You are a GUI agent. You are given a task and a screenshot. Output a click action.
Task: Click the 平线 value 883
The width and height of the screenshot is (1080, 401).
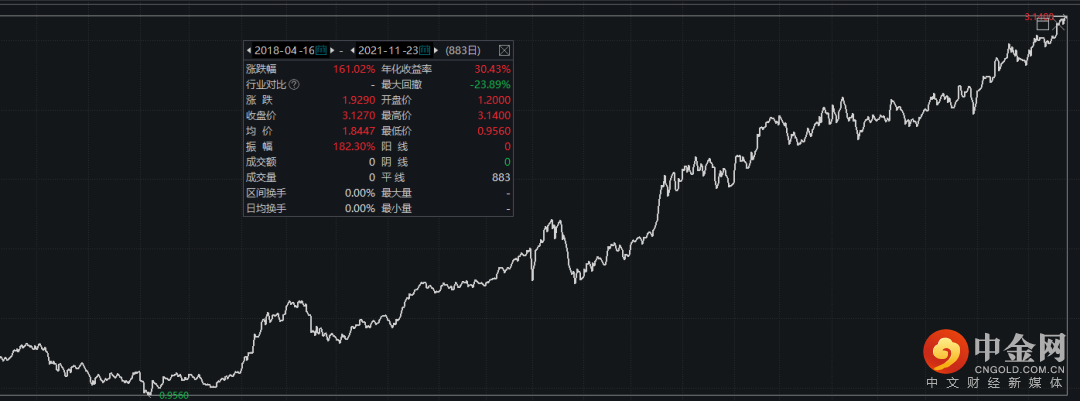tap(501, 177)
